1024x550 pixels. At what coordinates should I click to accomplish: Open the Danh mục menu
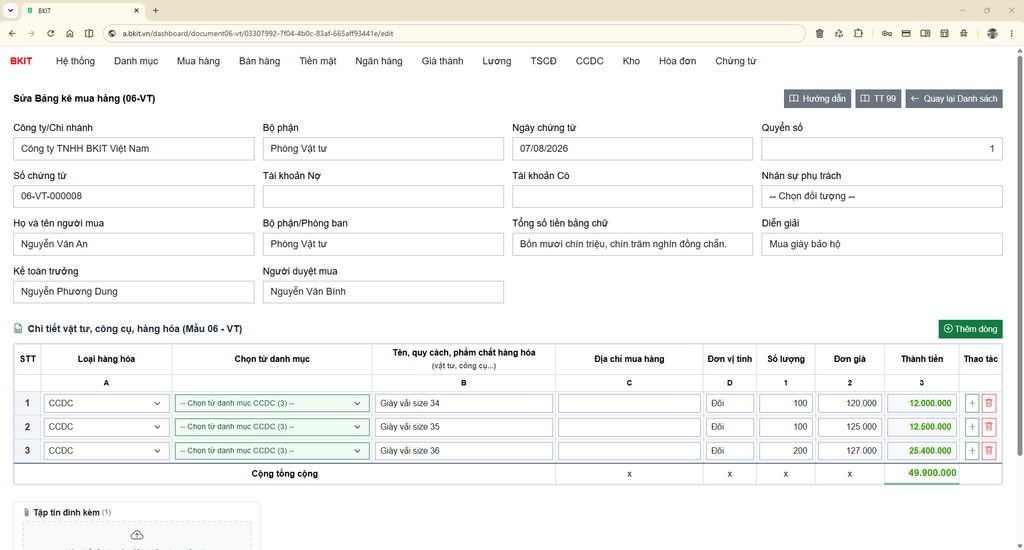[x=136, y=61]
